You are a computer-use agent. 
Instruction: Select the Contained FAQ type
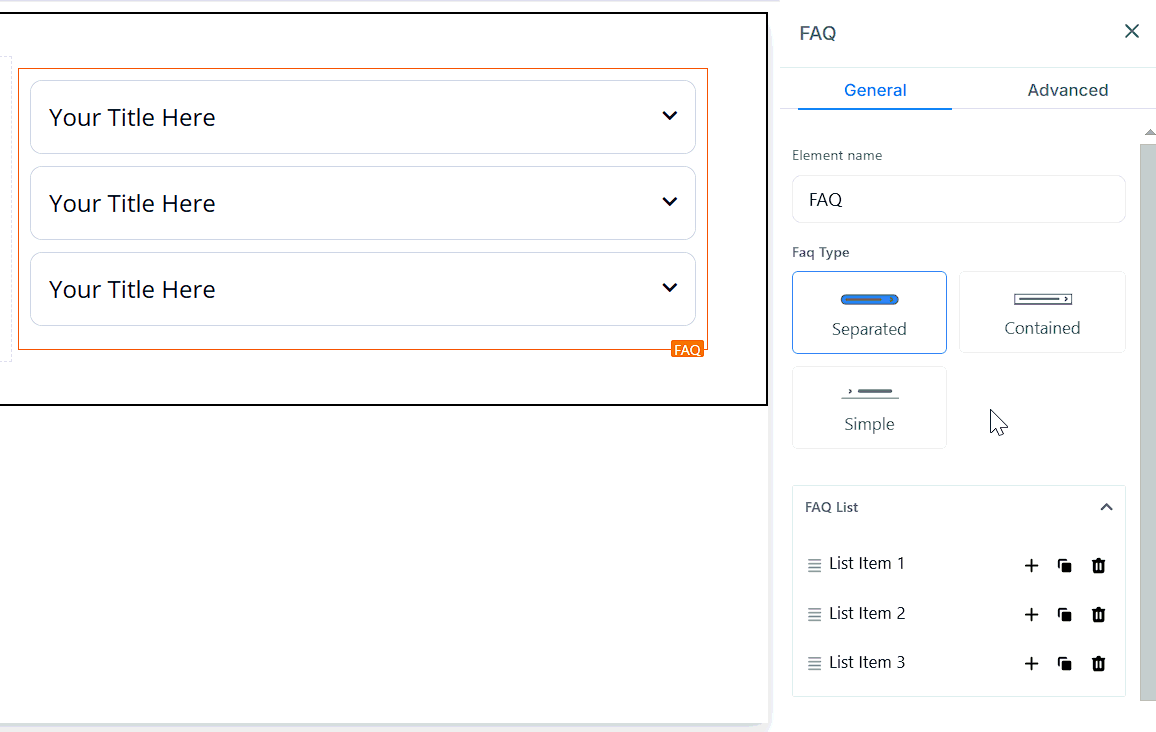point(1042,312)
